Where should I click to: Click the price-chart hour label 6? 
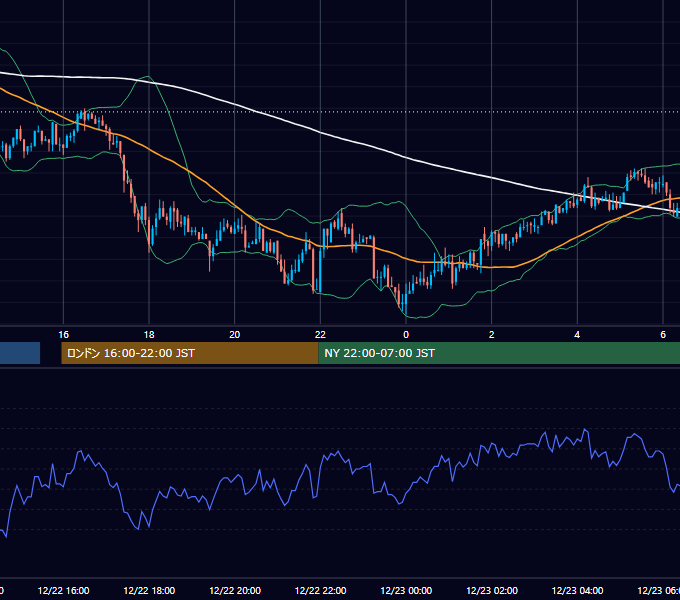click(x=663, y=334)
